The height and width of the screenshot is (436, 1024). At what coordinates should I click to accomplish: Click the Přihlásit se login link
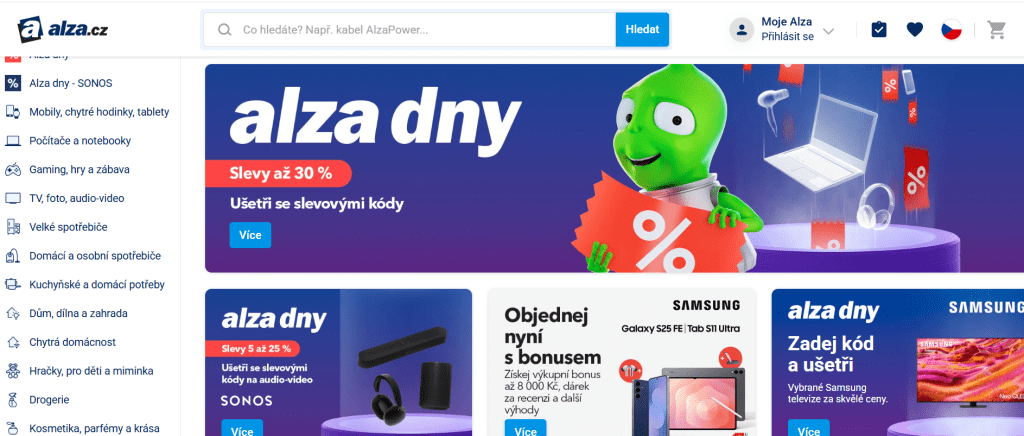click(788, 37)
